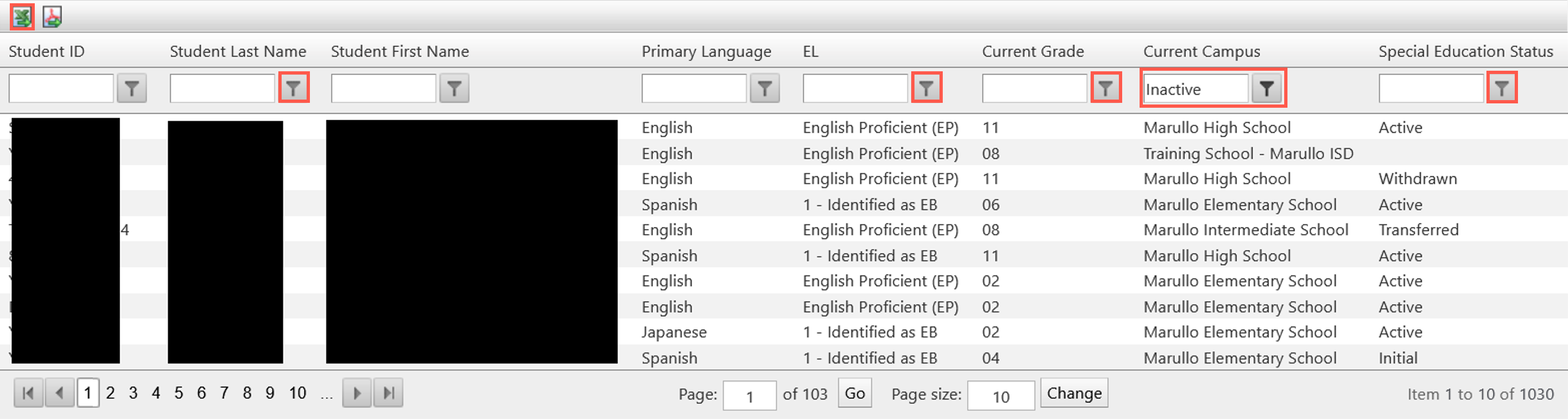Export the grid to Excel
1568x419 pixels.
[22, 17]
